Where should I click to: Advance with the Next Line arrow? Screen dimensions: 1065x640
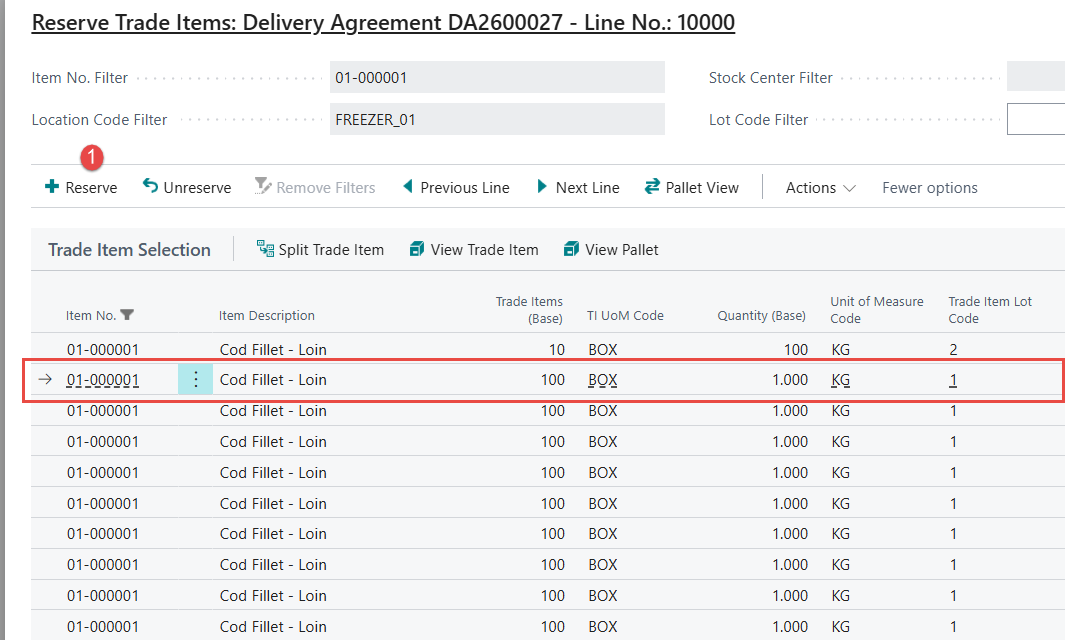point(542,187)
